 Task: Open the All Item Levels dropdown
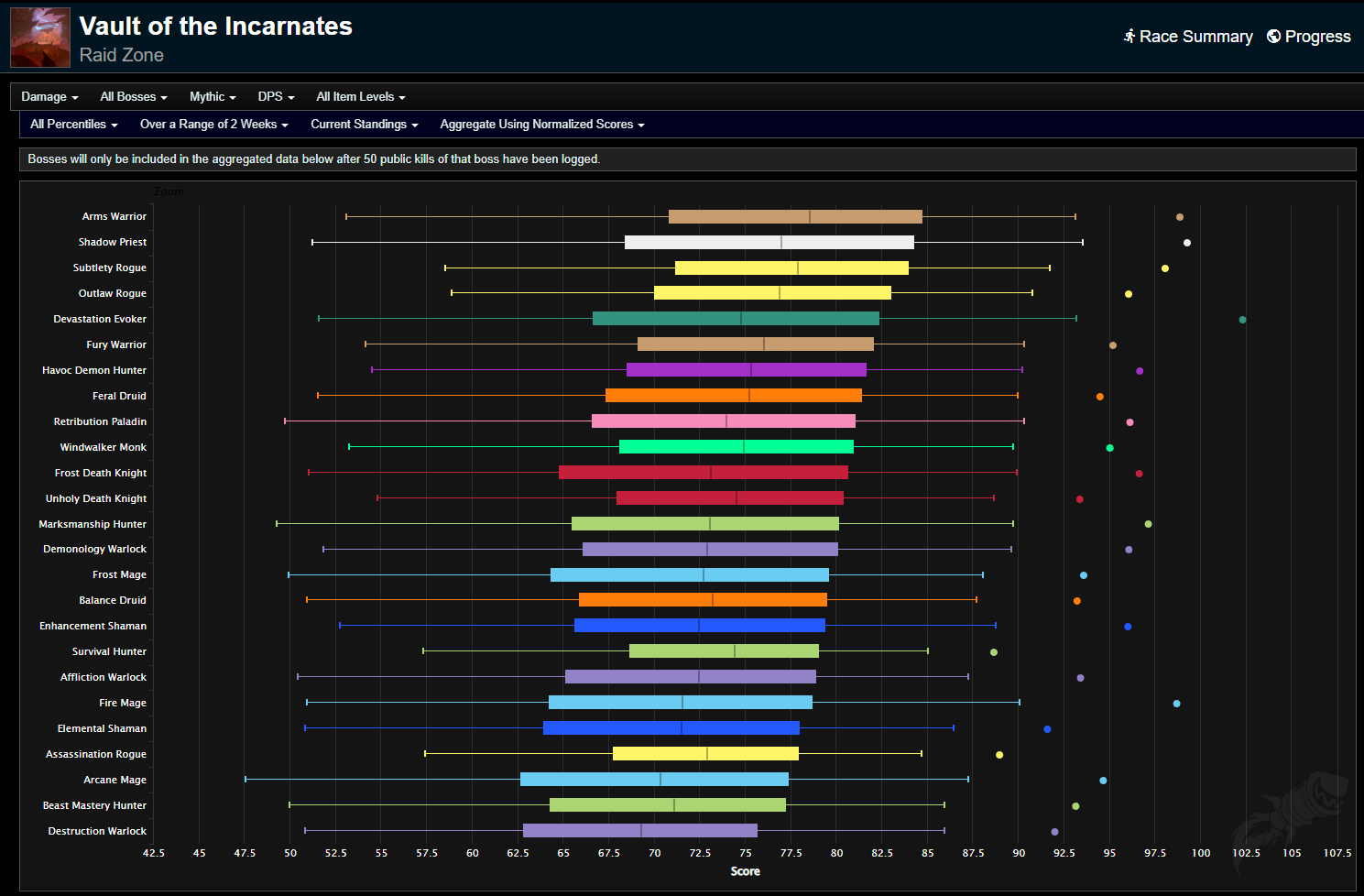coord(361,96)
